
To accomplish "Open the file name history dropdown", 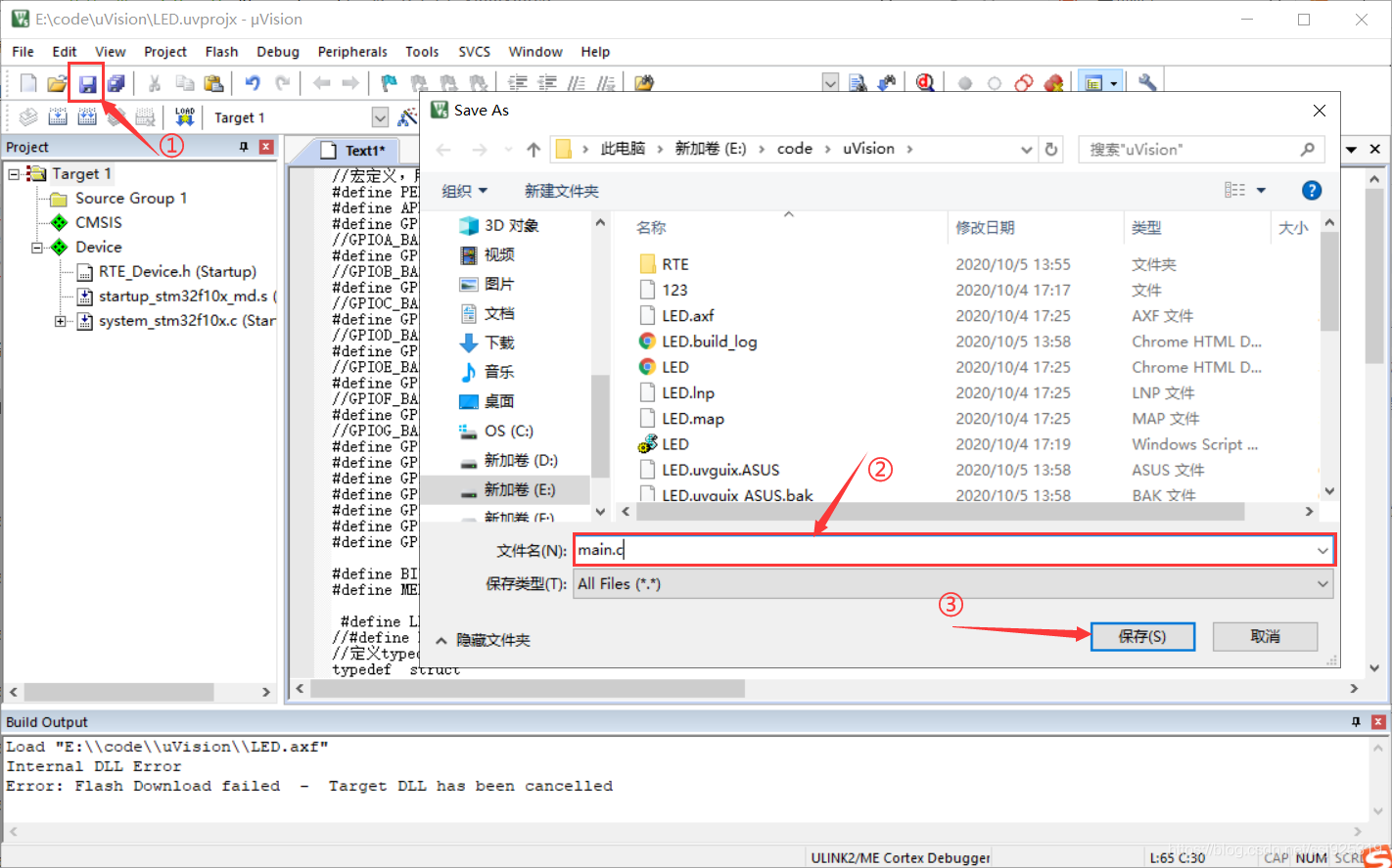I will coord(1322,550).
